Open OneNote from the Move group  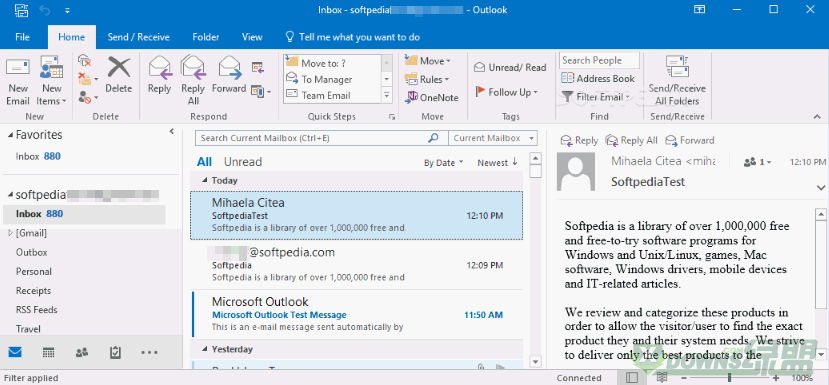(x=432, y=97)
